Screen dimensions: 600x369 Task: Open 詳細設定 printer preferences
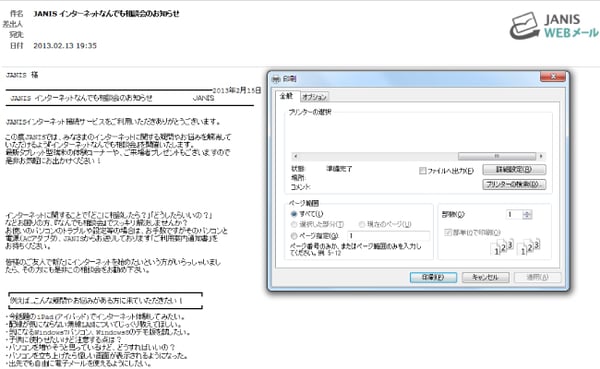coord(514,169)
